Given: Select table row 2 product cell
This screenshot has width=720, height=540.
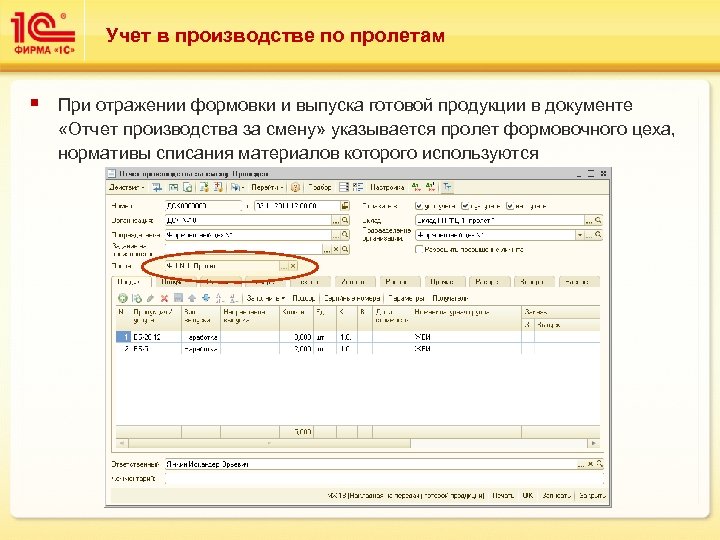Looking at the screenshot, I should [x=156, y=349].
